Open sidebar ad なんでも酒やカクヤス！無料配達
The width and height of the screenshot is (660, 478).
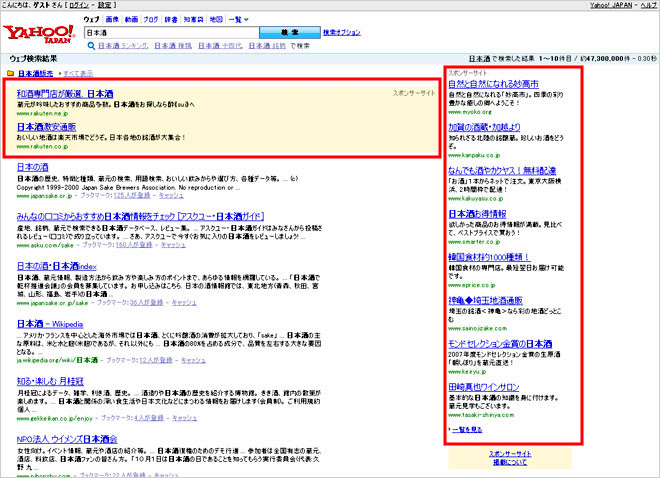click(x=502, y=170)
